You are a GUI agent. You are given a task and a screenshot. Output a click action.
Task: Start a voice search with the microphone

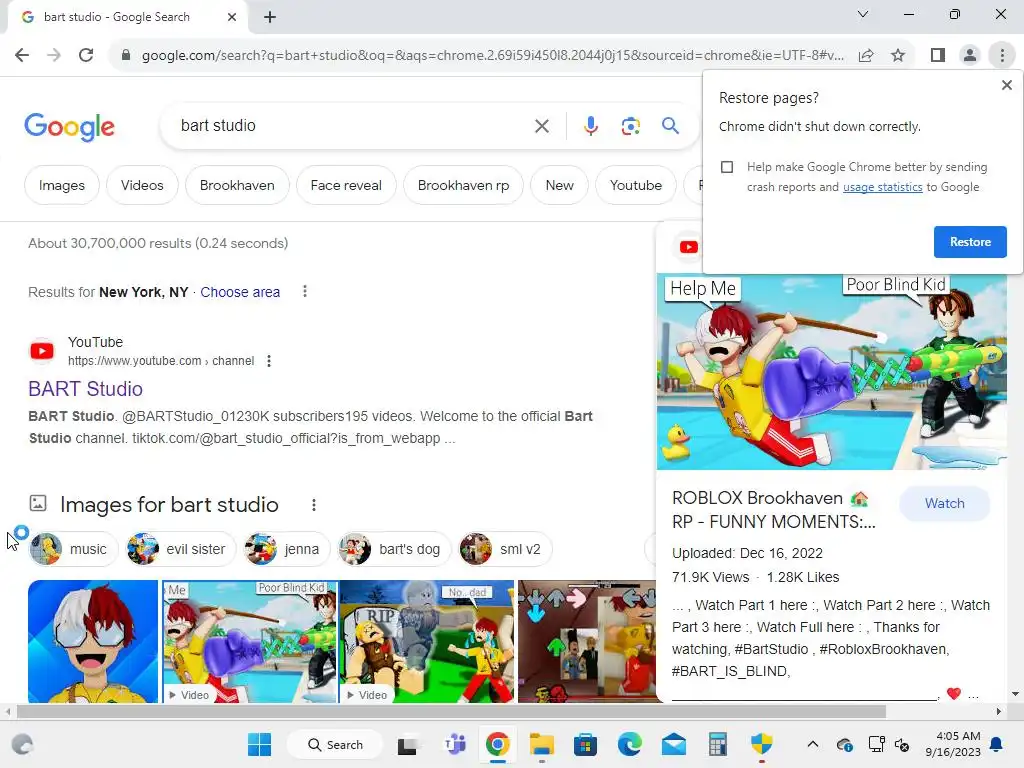pyautogui.click(x=590, y=126)
